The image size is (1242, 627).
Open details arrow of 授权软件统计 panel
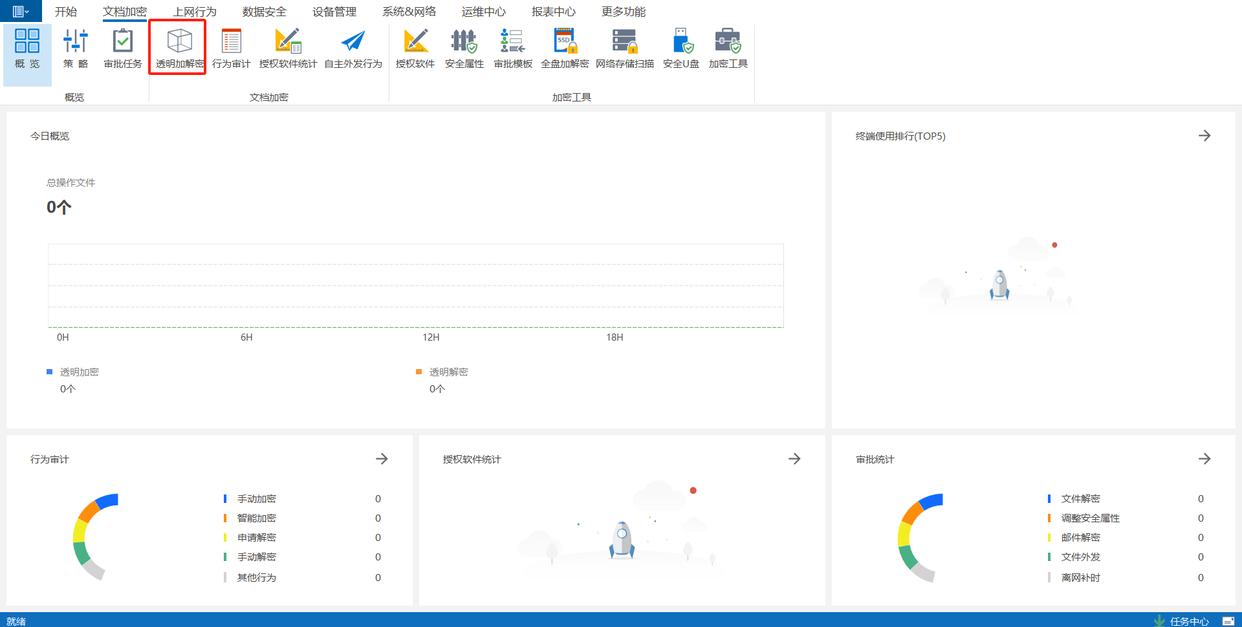(x=794, y=459)
